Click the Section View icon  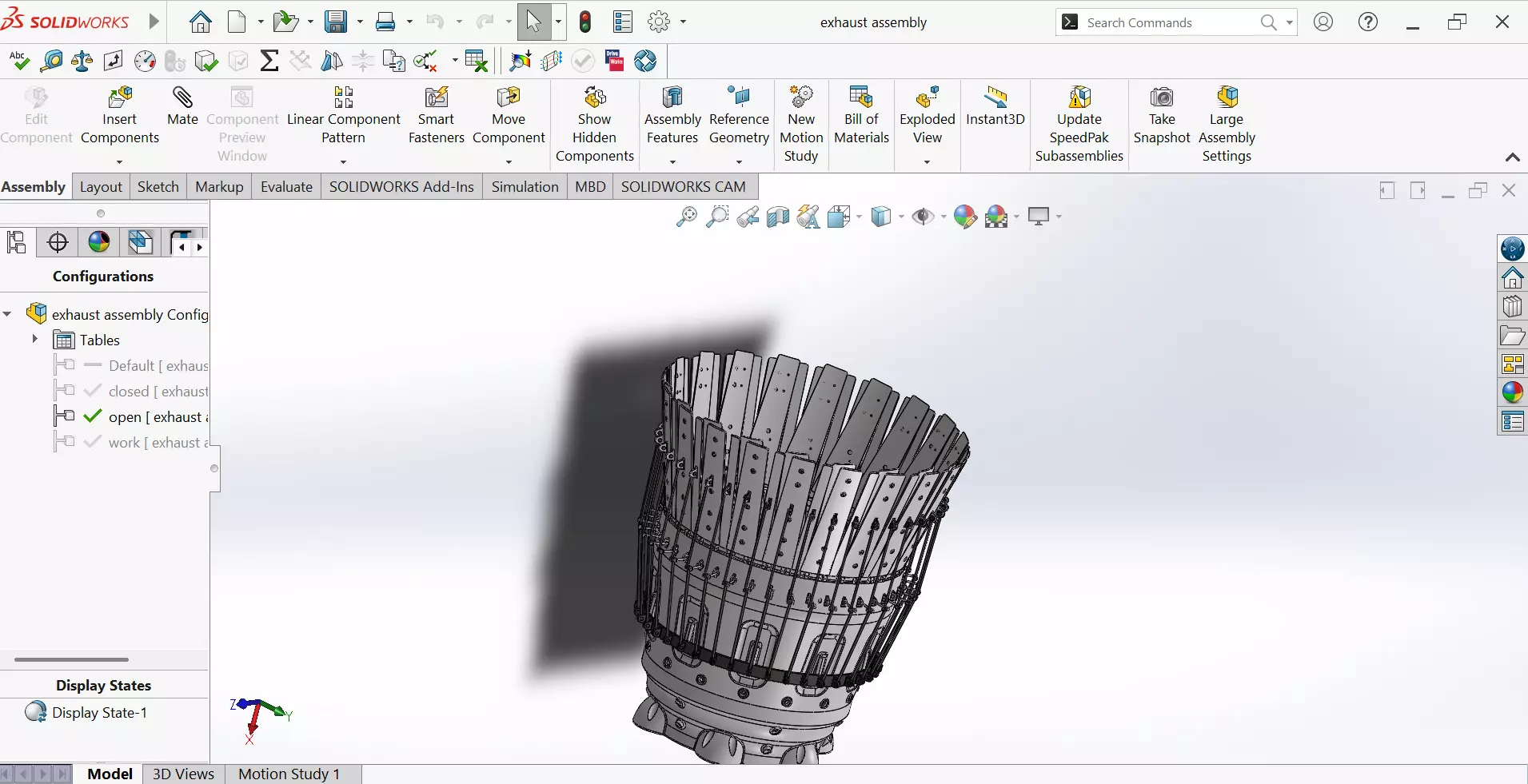[x=777, y=217]
